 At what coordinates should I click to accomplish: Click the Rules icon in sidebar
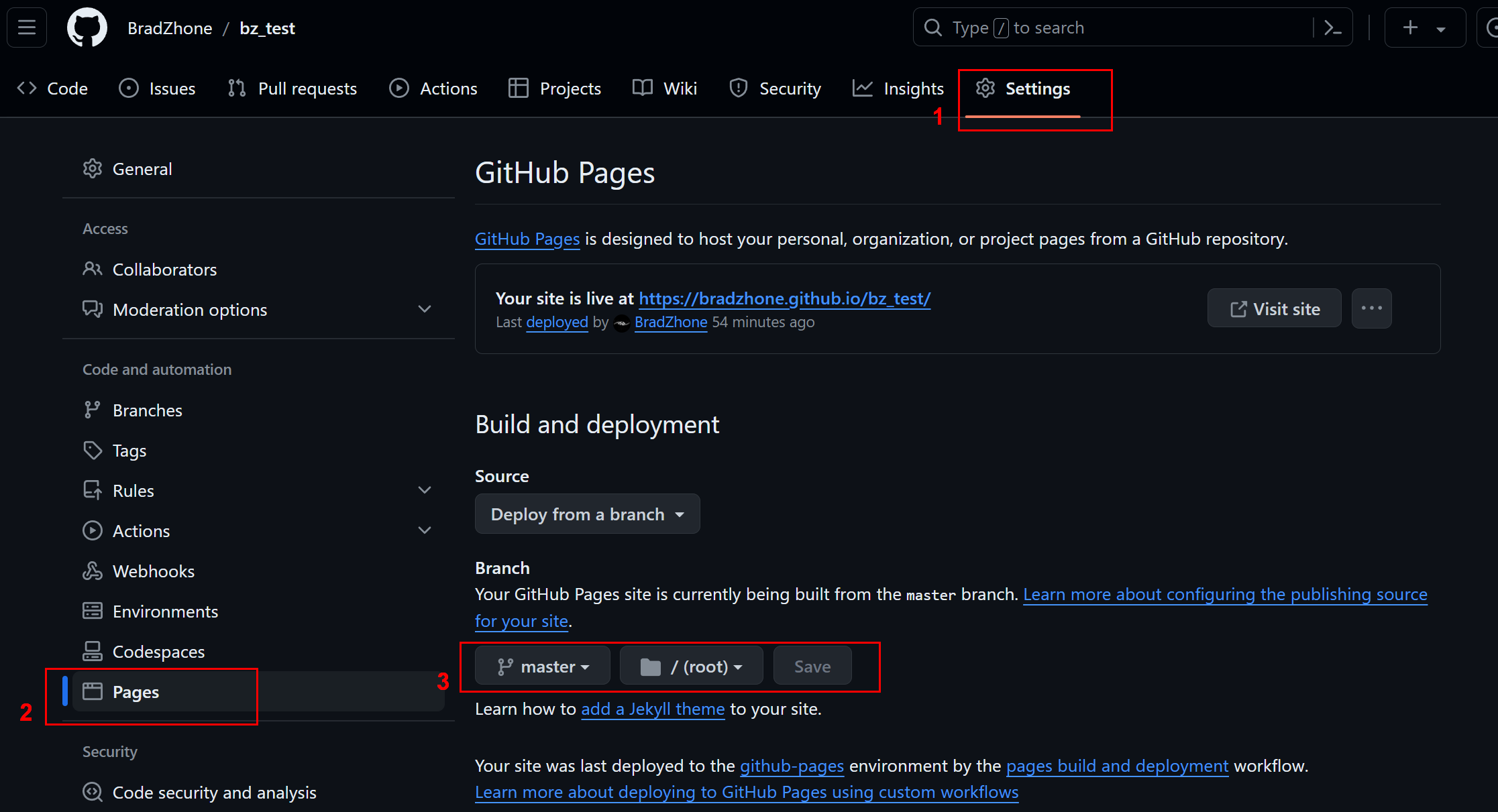(x=93, y=490)
